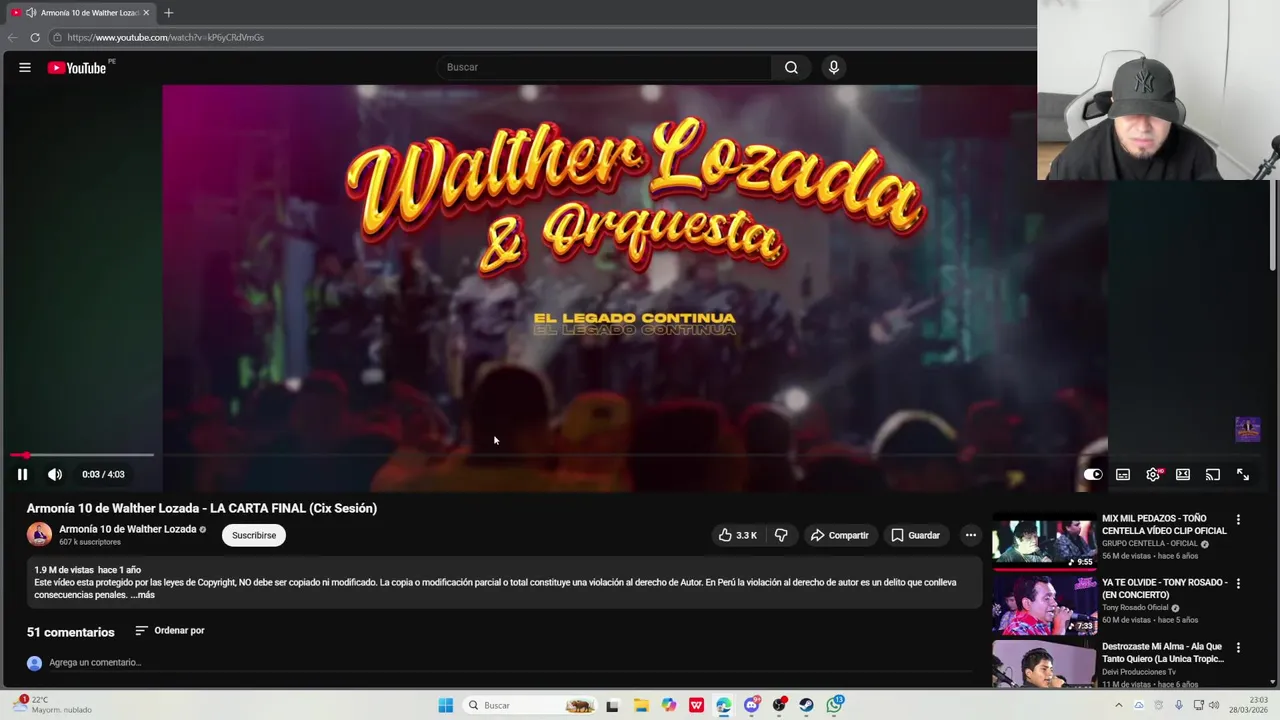Open Destrozaste Mi Alma video title
The height and width of the screenshot is (720, 1280).
point(1162,653)
